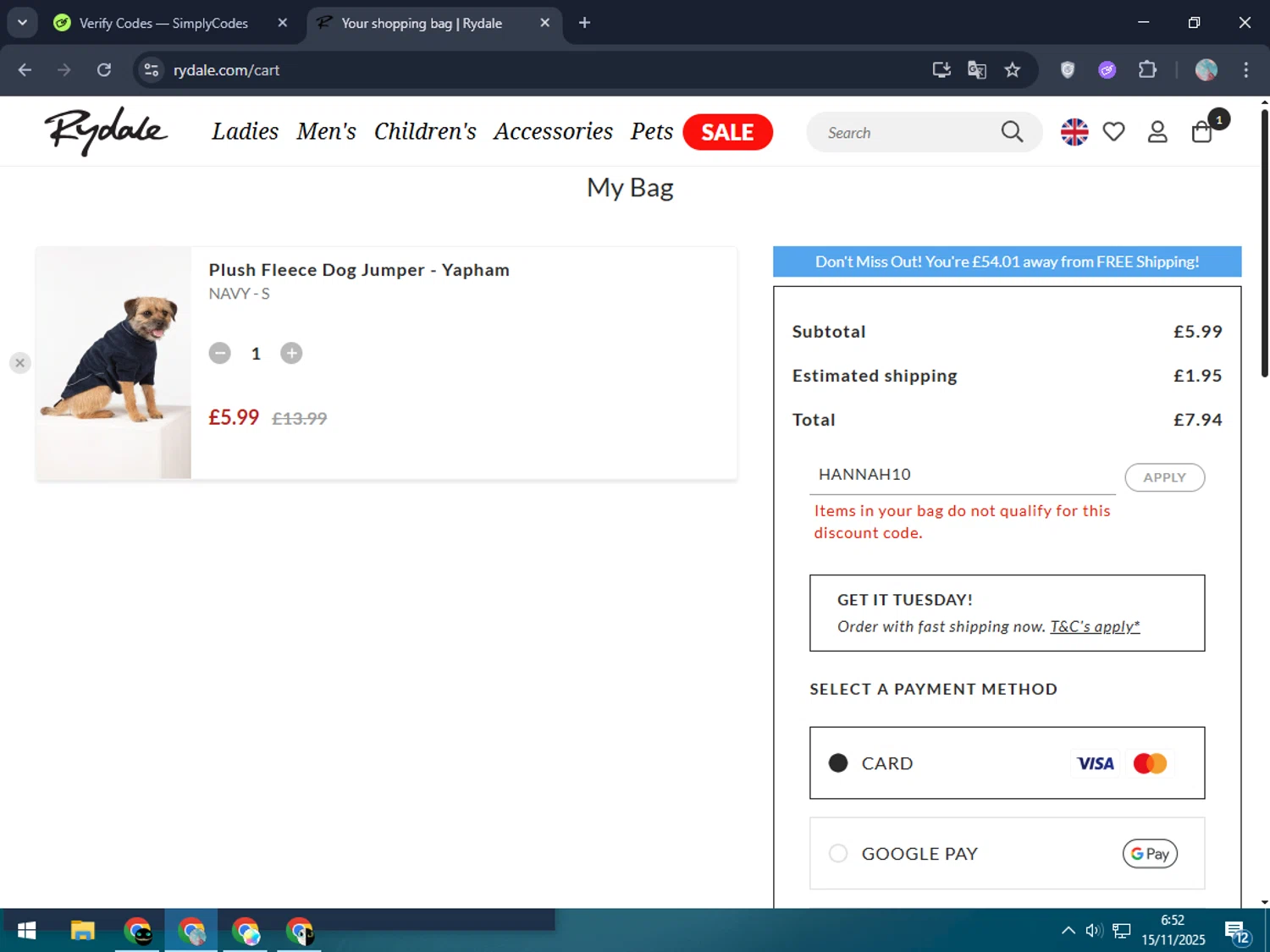Open the Rydale logo home link
Viewport: 1270px width, 952px height.
(x=106, y=131)
